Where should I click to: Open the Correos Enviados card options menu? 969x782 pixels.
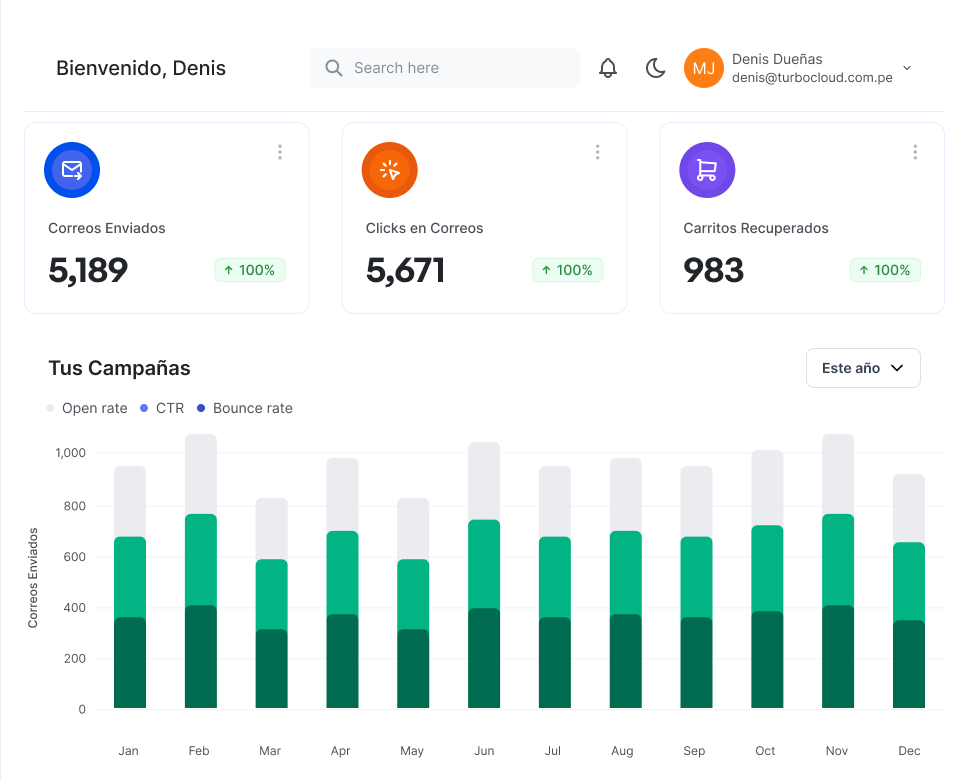[x=280, y=152]
